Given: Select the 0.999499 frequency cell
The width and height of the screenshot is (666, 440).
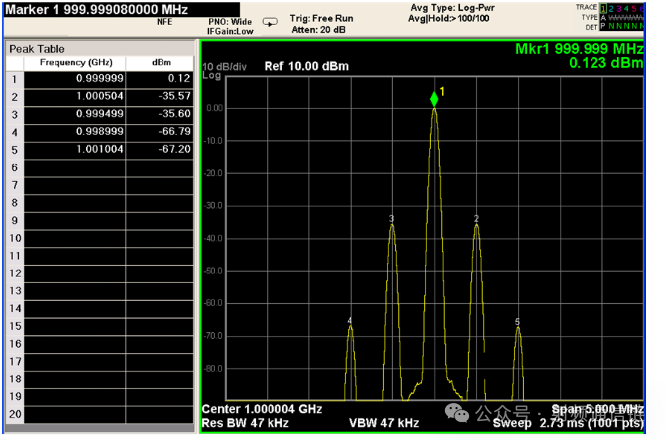Looking at the screenshot, I should point(75,115).
